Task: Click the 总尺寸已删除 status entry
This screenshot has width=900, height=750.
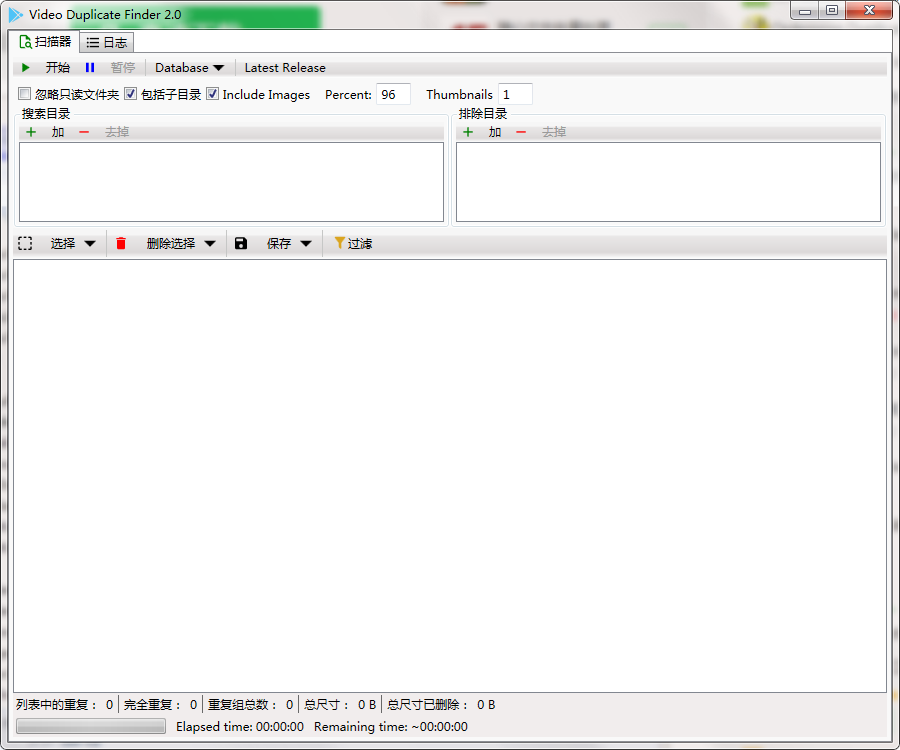Action: tap(441, 704)
